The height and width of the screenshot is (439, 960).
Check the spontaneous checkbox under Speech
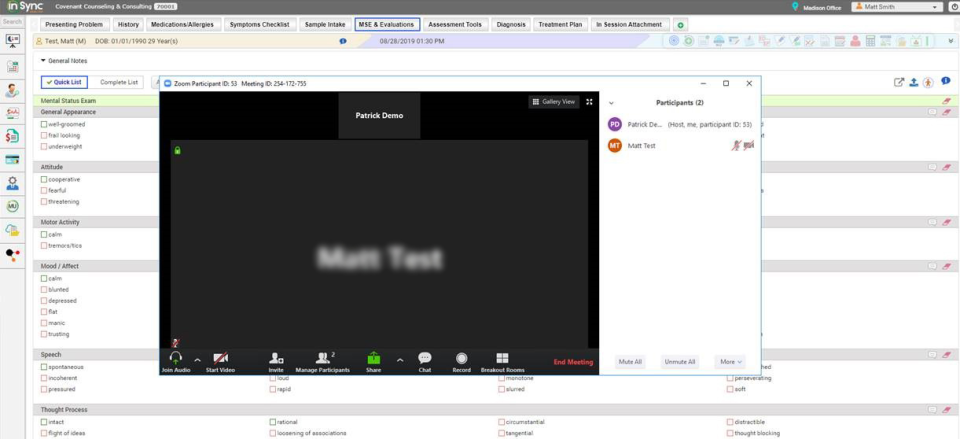tap(44, 367)
